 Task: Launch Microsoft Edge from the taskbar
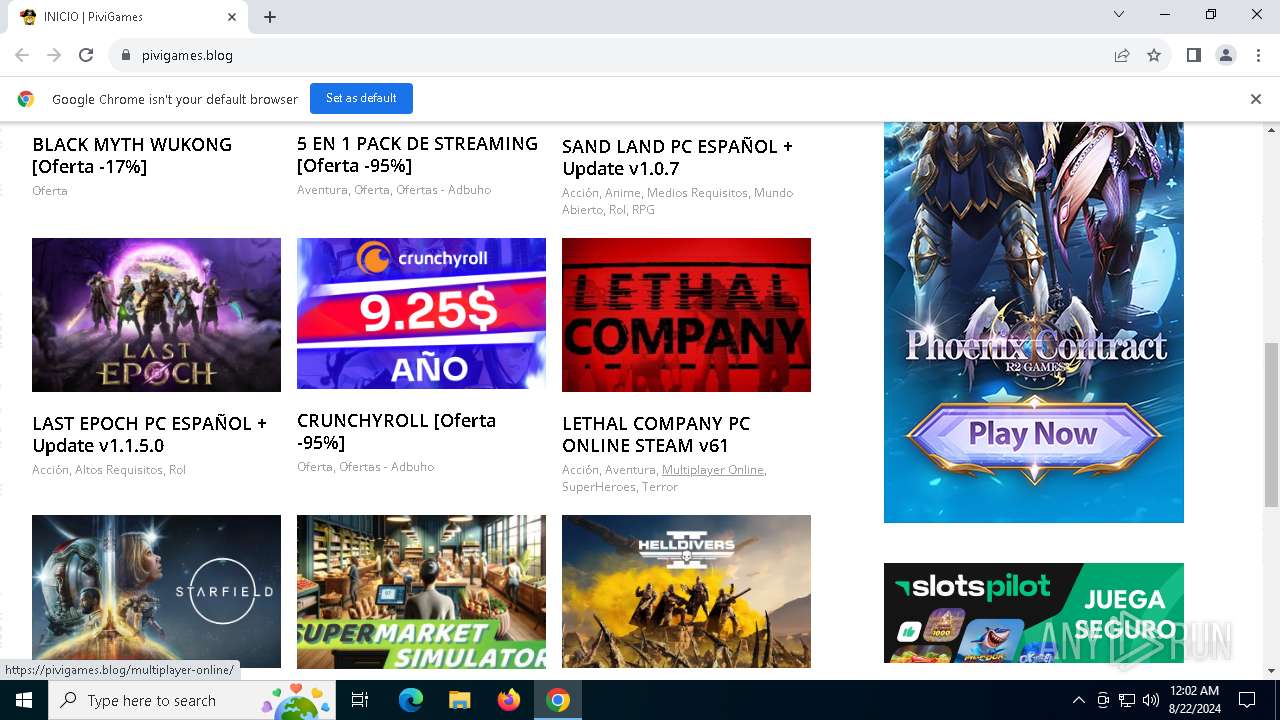[x=411, y=700]
